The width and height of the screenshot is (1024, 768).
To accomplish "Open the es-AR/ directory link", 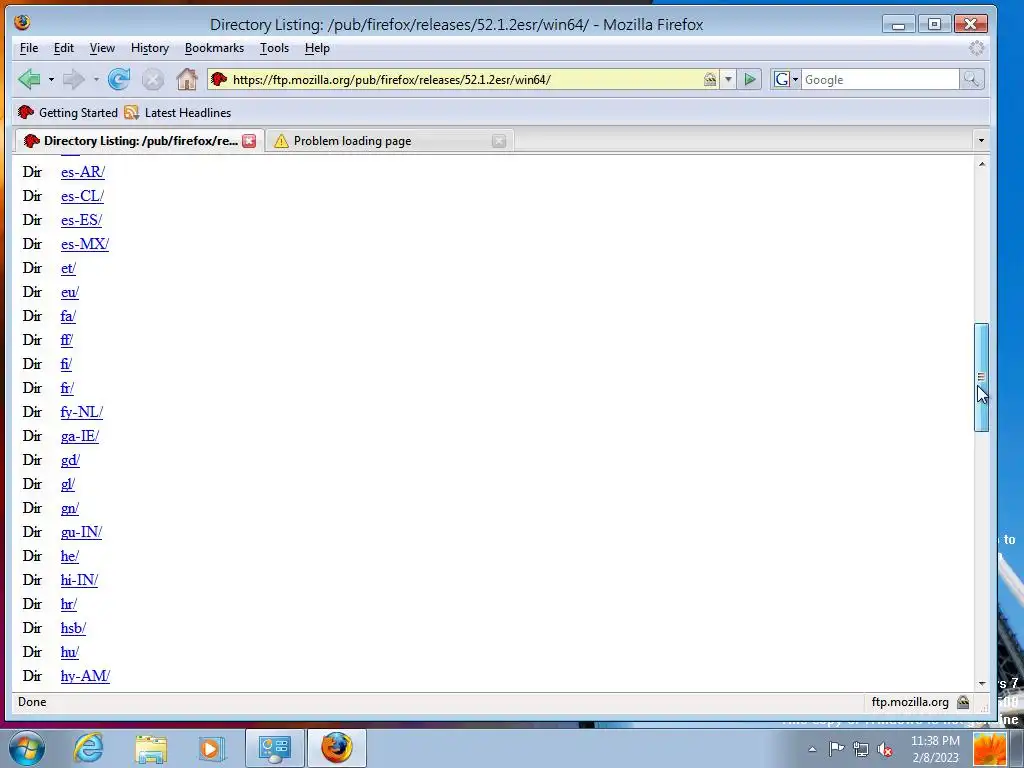I will [83, 172].
